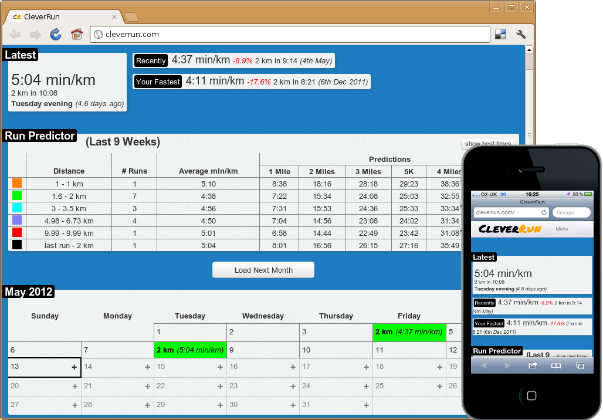Add a run on May 30 with plus
Image resolution: width=603 pixels, height=420 pixels.
293,405
